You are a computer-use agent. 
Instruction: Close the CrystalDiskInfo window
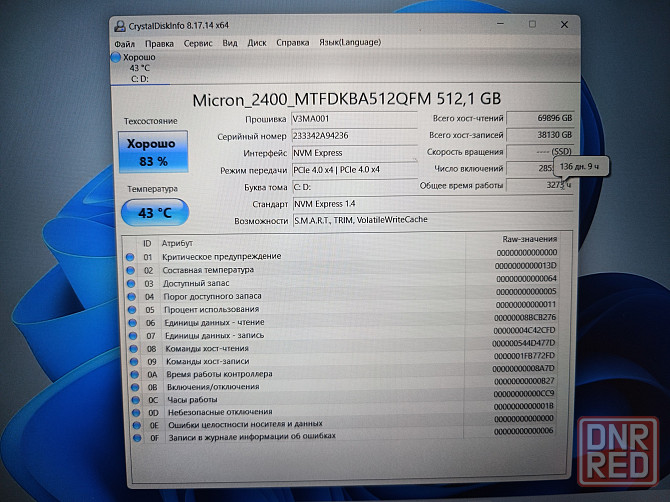point(564,25)
